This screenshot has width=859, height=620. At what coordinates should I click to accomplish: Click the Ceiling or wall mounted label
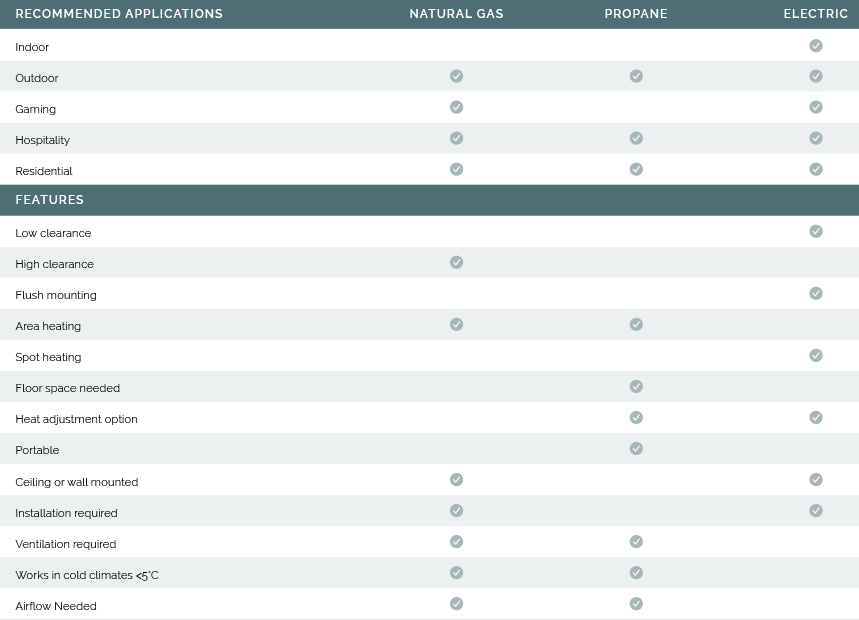coord(77,482)
